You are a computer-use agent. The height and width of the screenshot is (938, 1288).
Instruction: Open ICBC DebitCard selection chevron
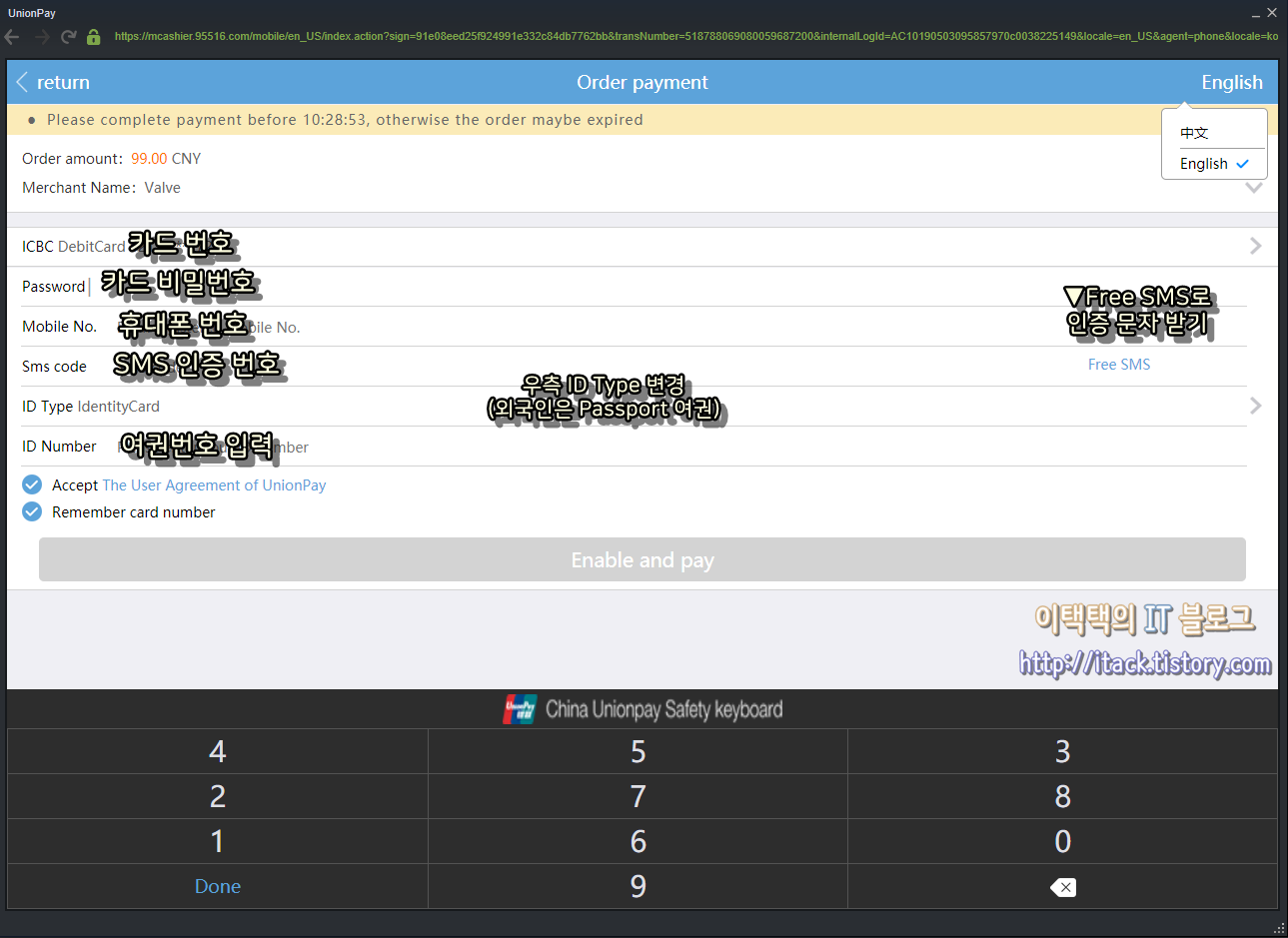point(1256,246)
